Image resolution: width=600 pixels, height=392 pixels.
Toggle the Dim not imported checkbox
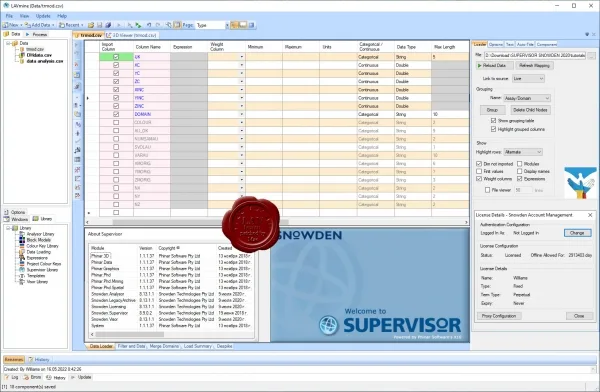479,164
